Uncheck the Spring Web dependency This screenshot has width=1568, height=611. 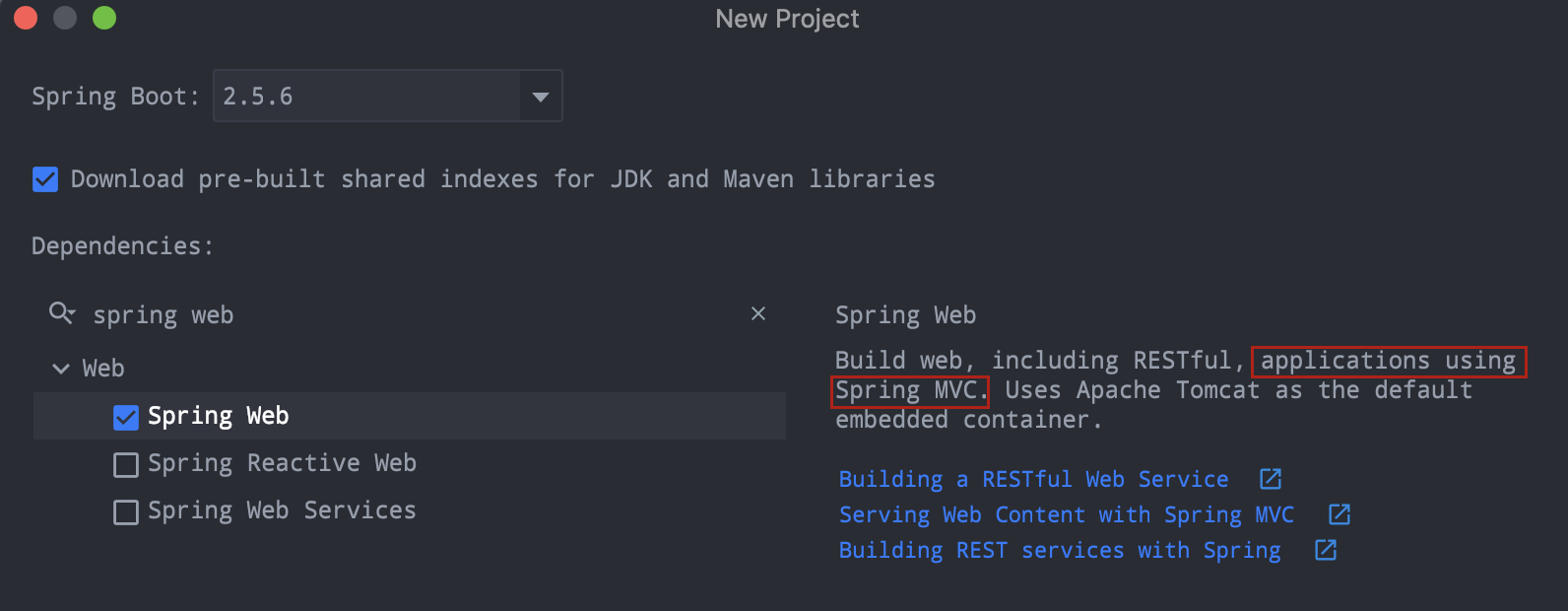[x=125, y=417]
